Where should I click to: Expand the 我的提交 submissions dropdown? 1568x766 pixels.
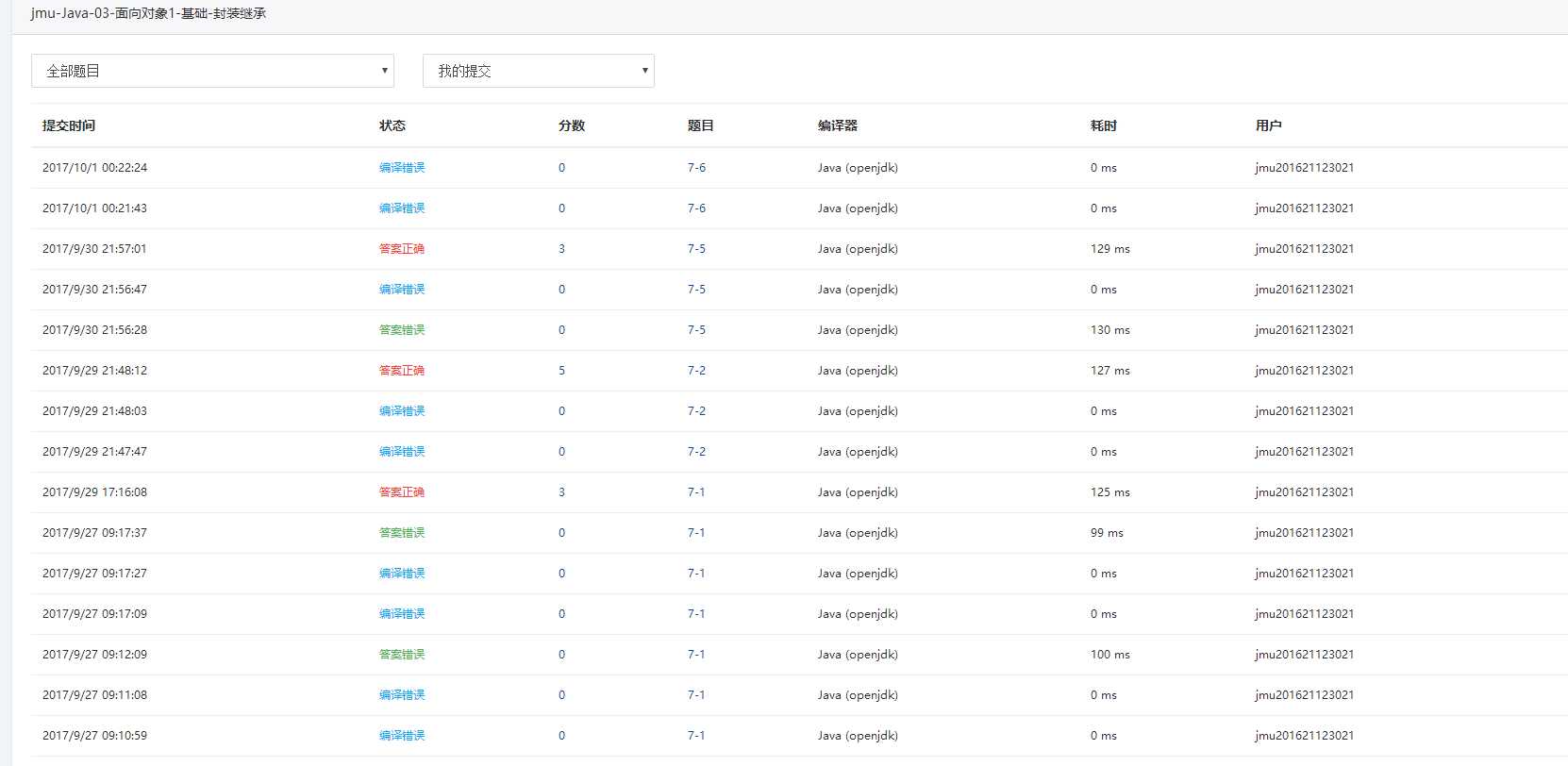(538, 71)
